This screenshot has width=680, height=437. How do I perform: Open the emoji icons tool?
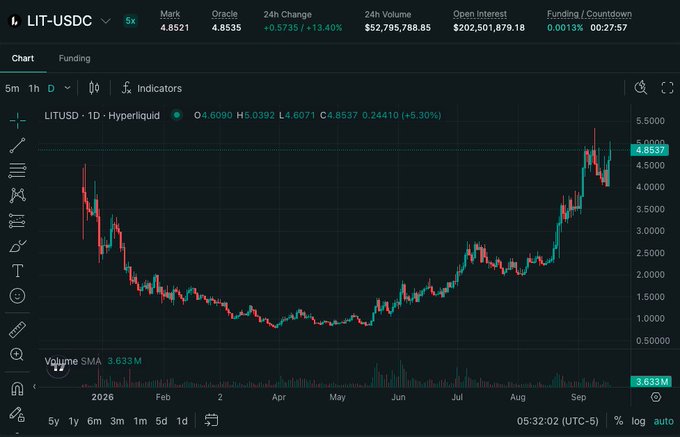tap(17, 296)
